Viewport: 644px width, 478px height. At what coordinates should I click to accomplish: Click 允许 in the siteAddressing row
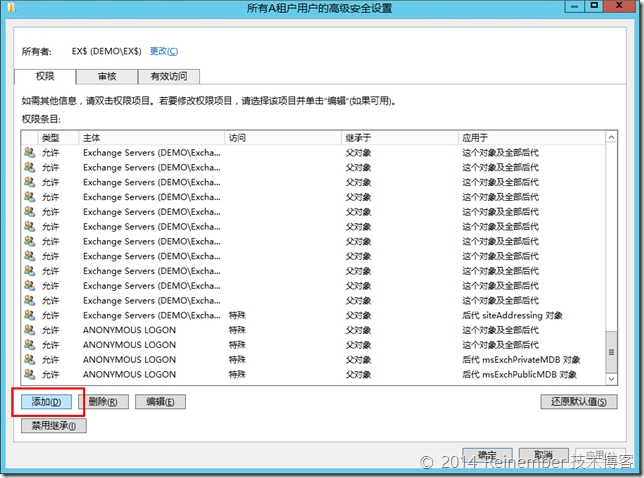[51, 315]
